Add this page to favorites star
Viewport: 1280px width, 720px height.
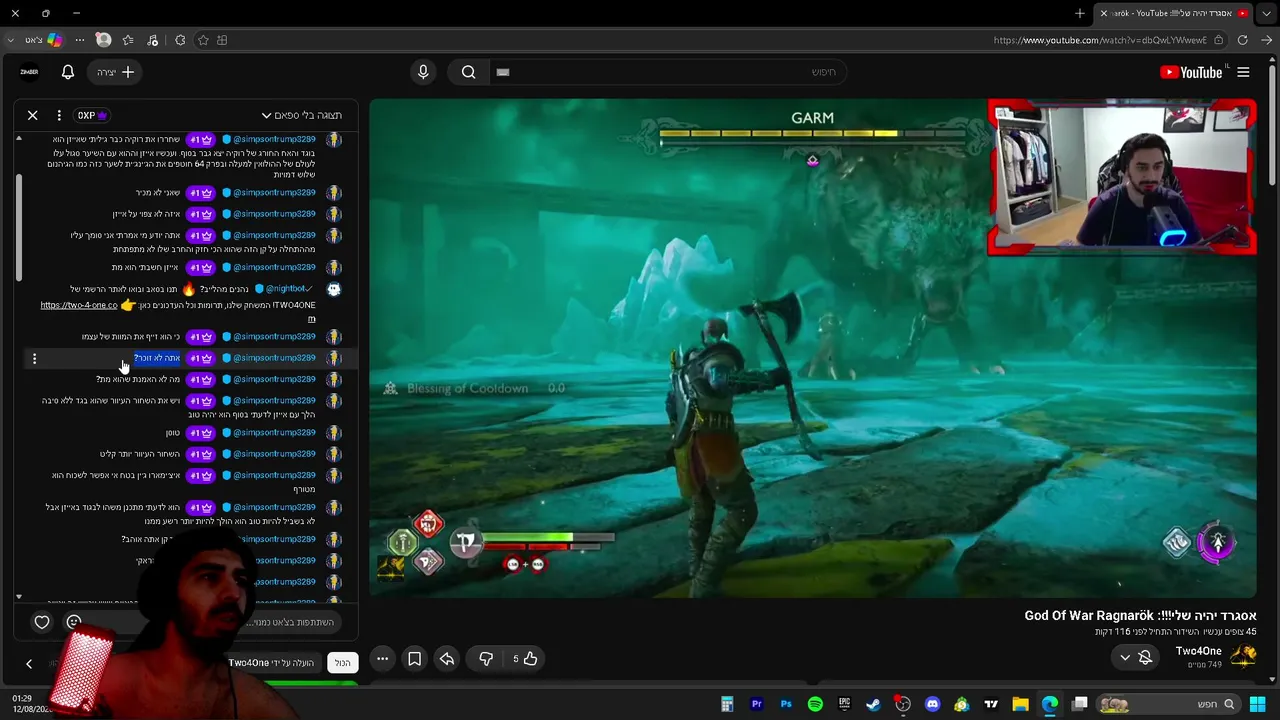[x=203, y=40]
